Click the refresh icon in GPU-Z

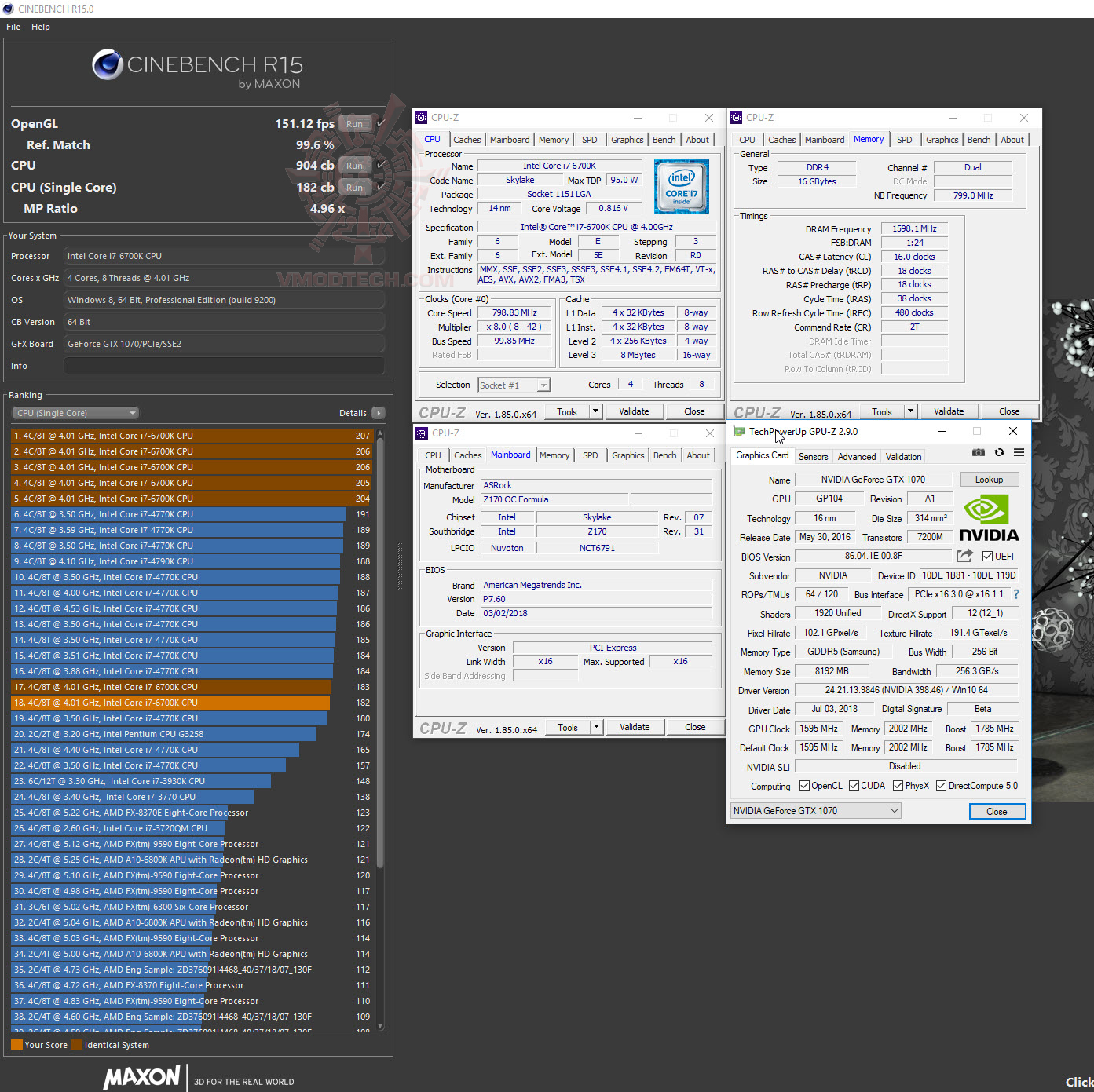tap(999, 452)
